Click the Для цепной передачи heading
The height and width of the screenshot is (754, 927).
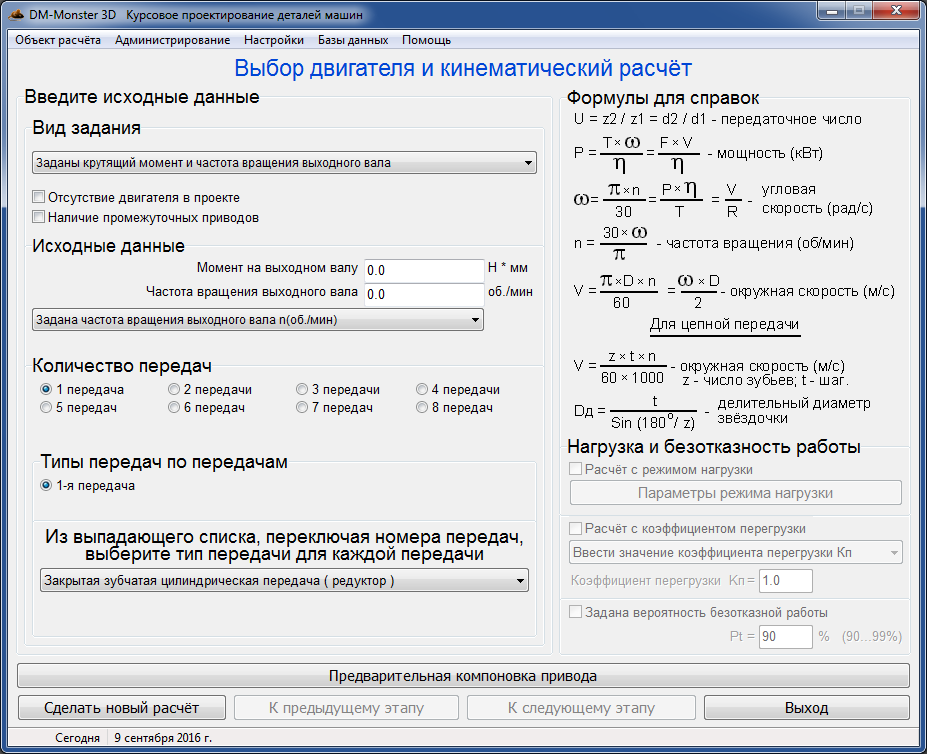click(724, 324)
